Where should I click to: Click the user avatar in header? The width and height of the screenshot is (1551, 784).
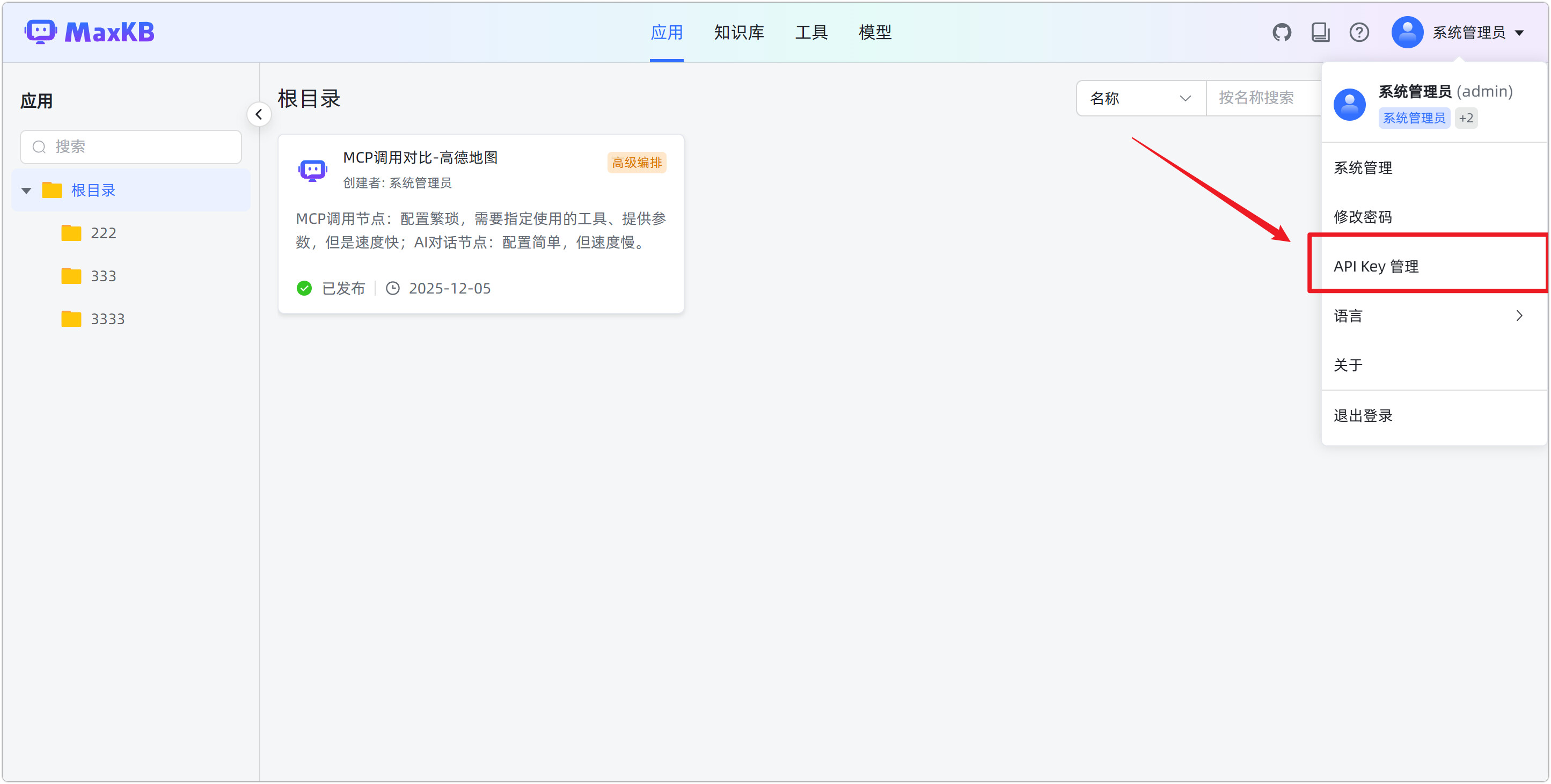[x=1407, y=32]
